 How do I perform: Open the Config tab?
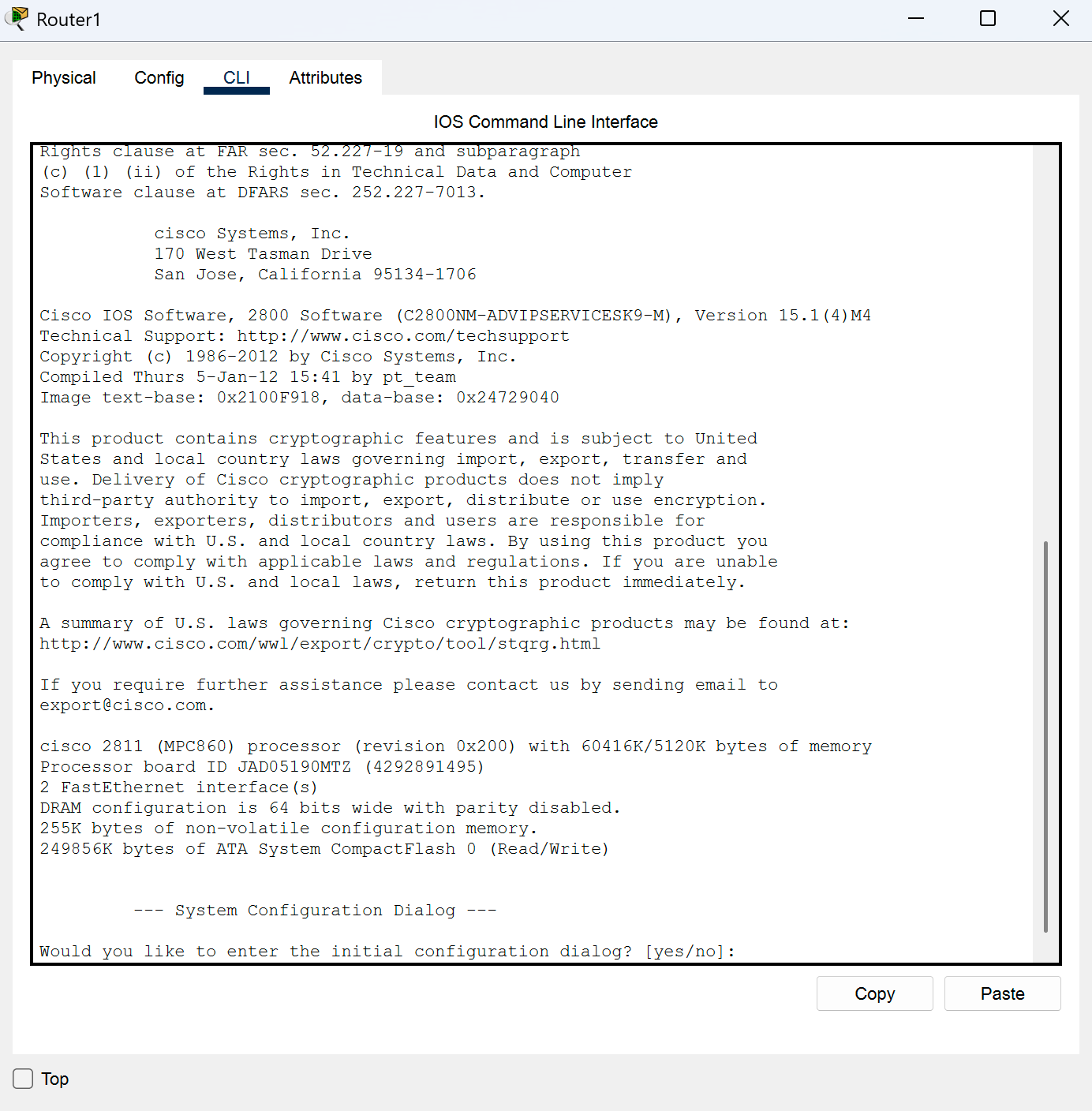[159, 77]
